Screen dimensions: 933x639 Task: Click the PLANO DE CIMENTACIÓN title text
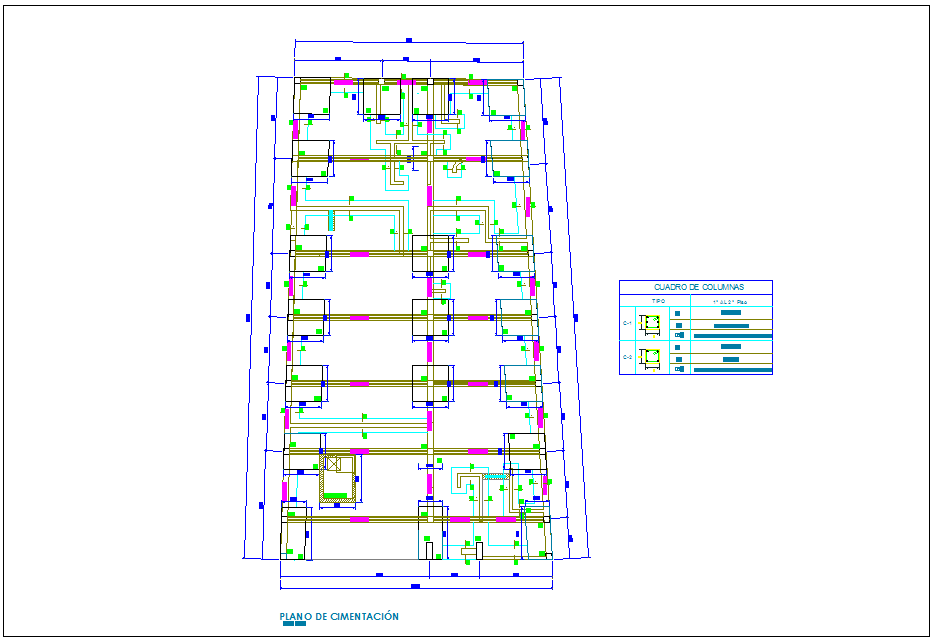pyautogui.click(x=340, y=614)
